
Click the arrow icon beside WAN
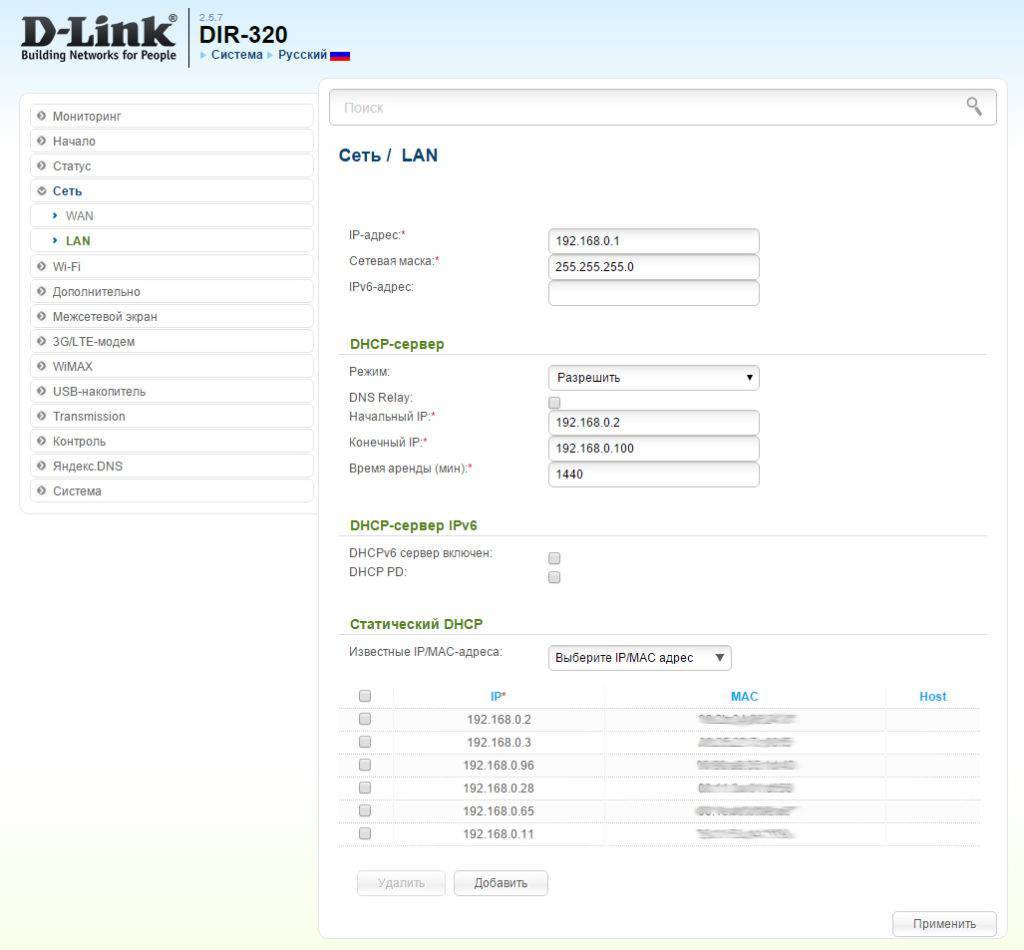click(x=55, y=215)
